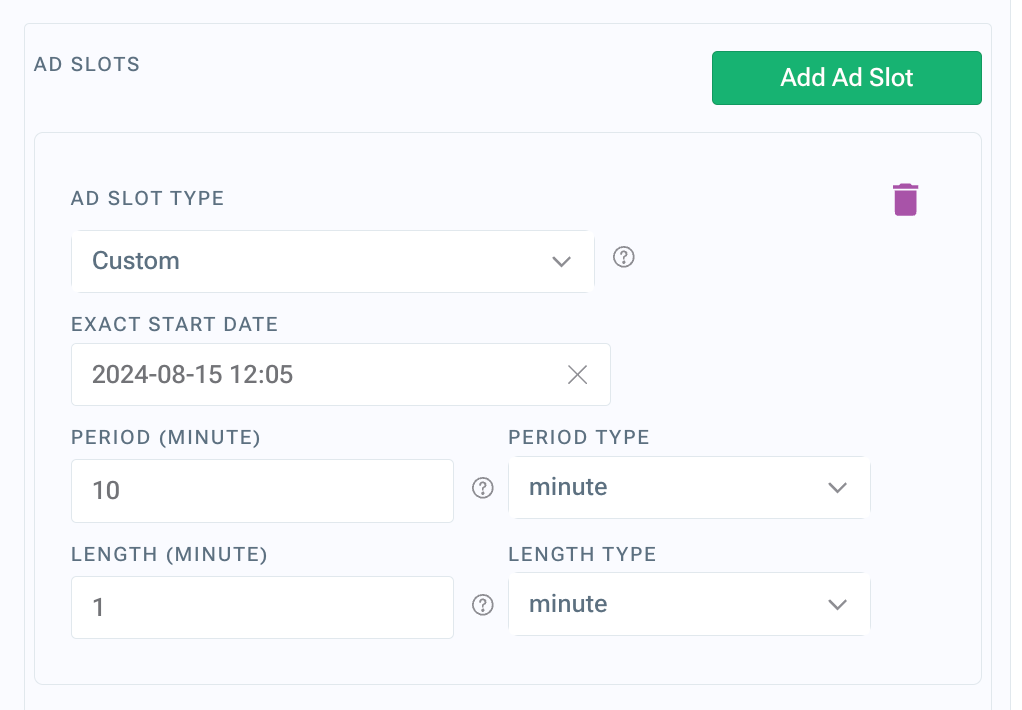Screen dimensions: 1022x710
Task: Delete this ad slot with the trash icon
Action: [x=905, y=200]
